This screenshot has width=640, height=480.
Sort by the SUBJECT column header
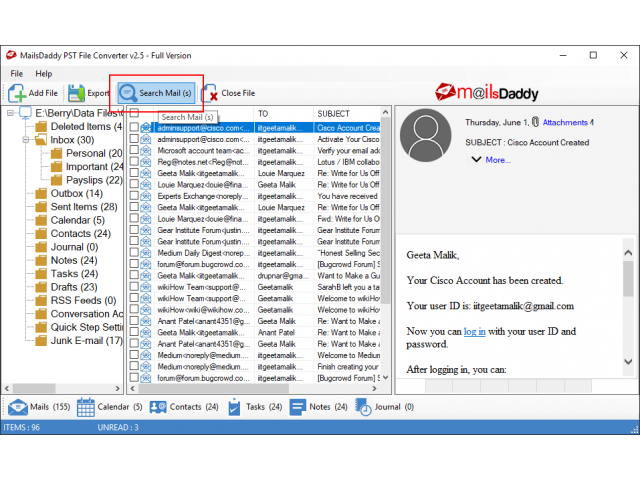pos(347,113)
